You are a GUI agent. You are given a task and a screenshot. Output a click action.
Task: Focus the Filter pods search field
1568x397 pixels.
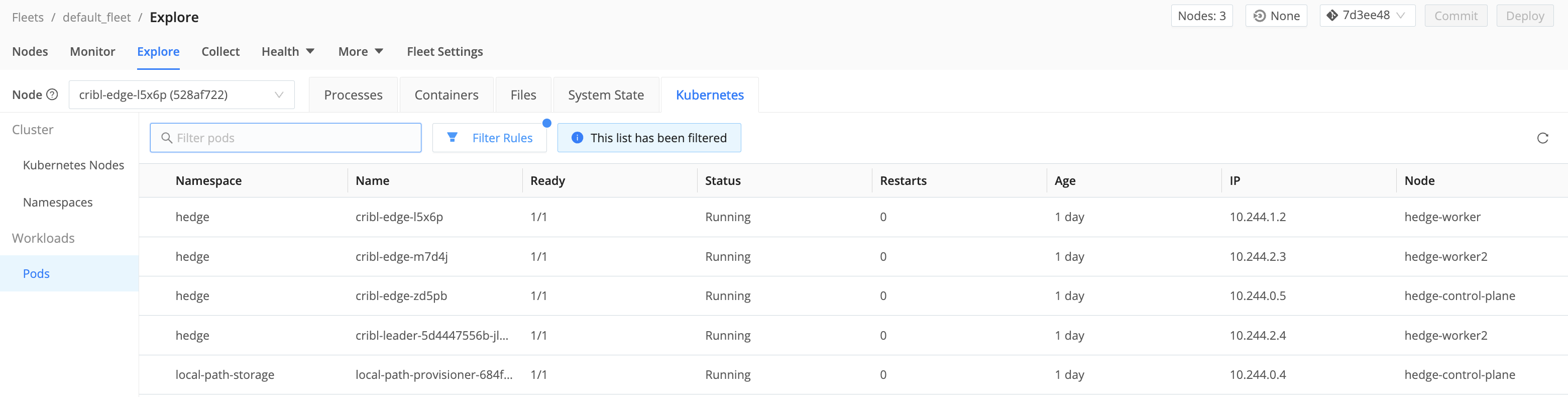click(x=292, y=138)
